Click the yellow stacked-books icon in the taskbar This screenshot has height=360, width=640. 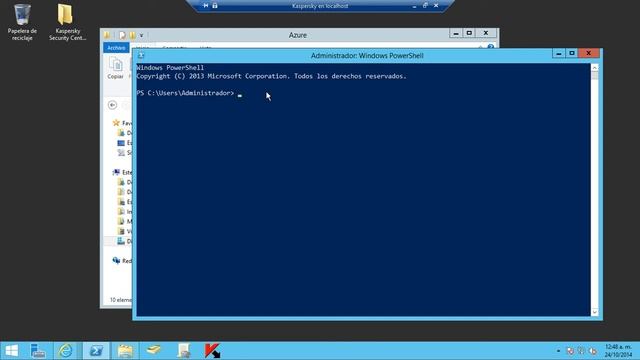(154, 350)
